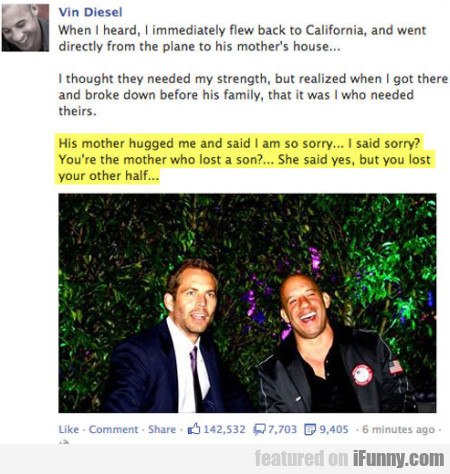
Task: Open the poster's profile picture thumbnail
Action: 25,27
